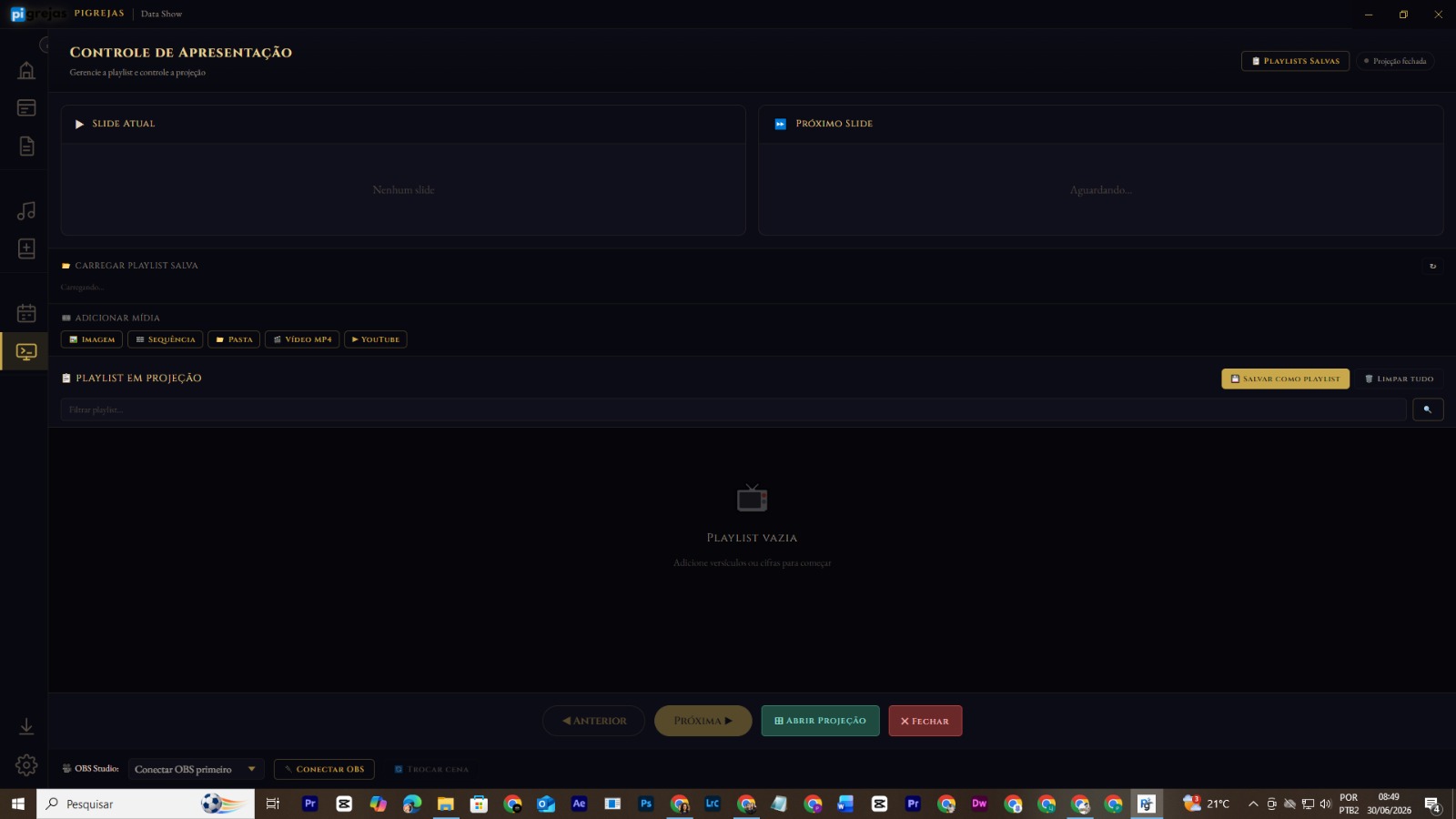
Task: Open the download sidebar icon
Action: pyautogui.click(x=26, y=726)
